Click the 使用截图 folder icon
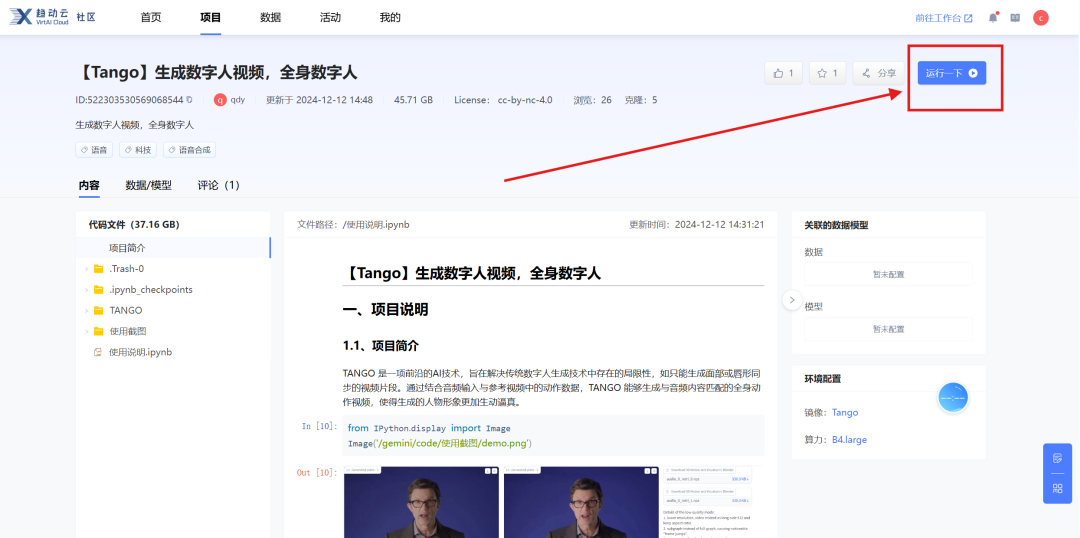The image size is (1080, 538). tap(98, 331)
